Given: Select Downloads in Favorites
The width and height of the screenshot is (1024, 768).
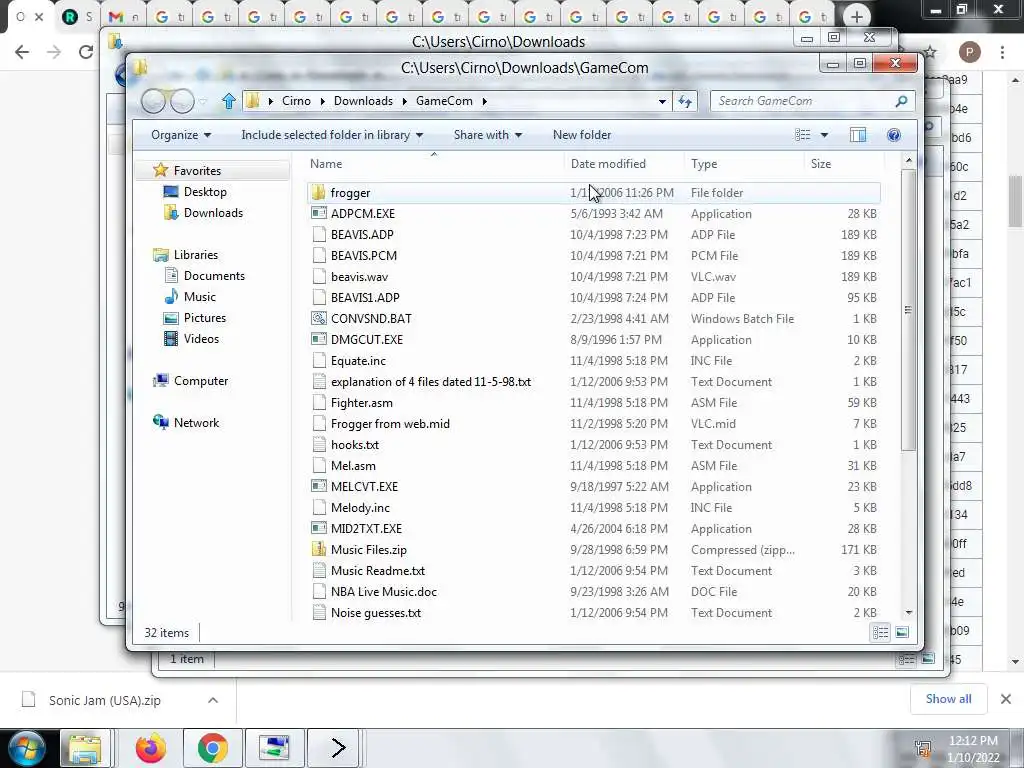Looking at the screenshot, I should click(213, 213).
